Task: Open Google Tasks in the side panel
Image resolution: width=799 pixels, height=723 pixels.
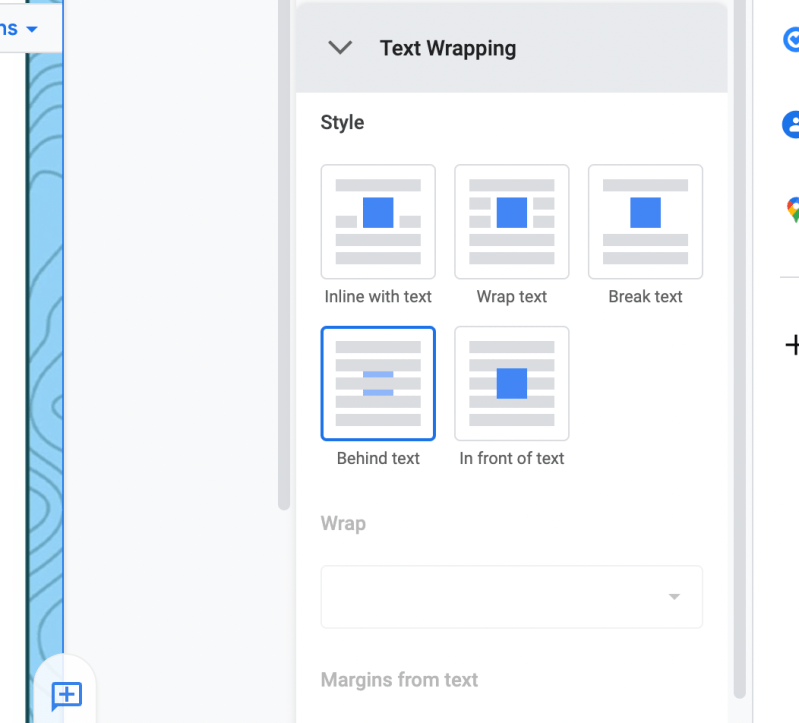Action: coord(791,39)
